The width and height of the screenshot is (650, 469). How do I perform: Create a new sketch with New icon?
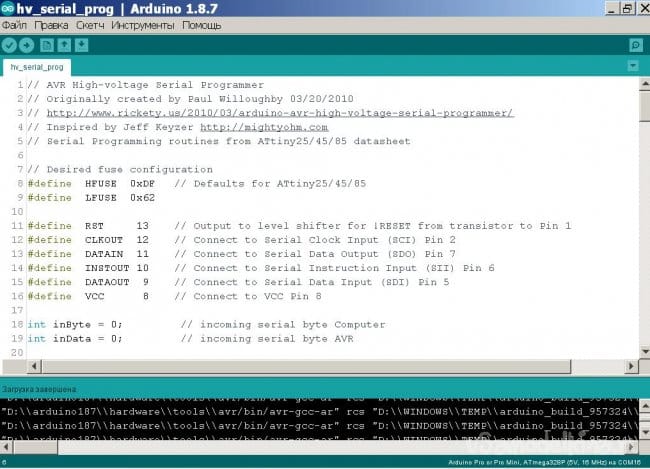46,45
